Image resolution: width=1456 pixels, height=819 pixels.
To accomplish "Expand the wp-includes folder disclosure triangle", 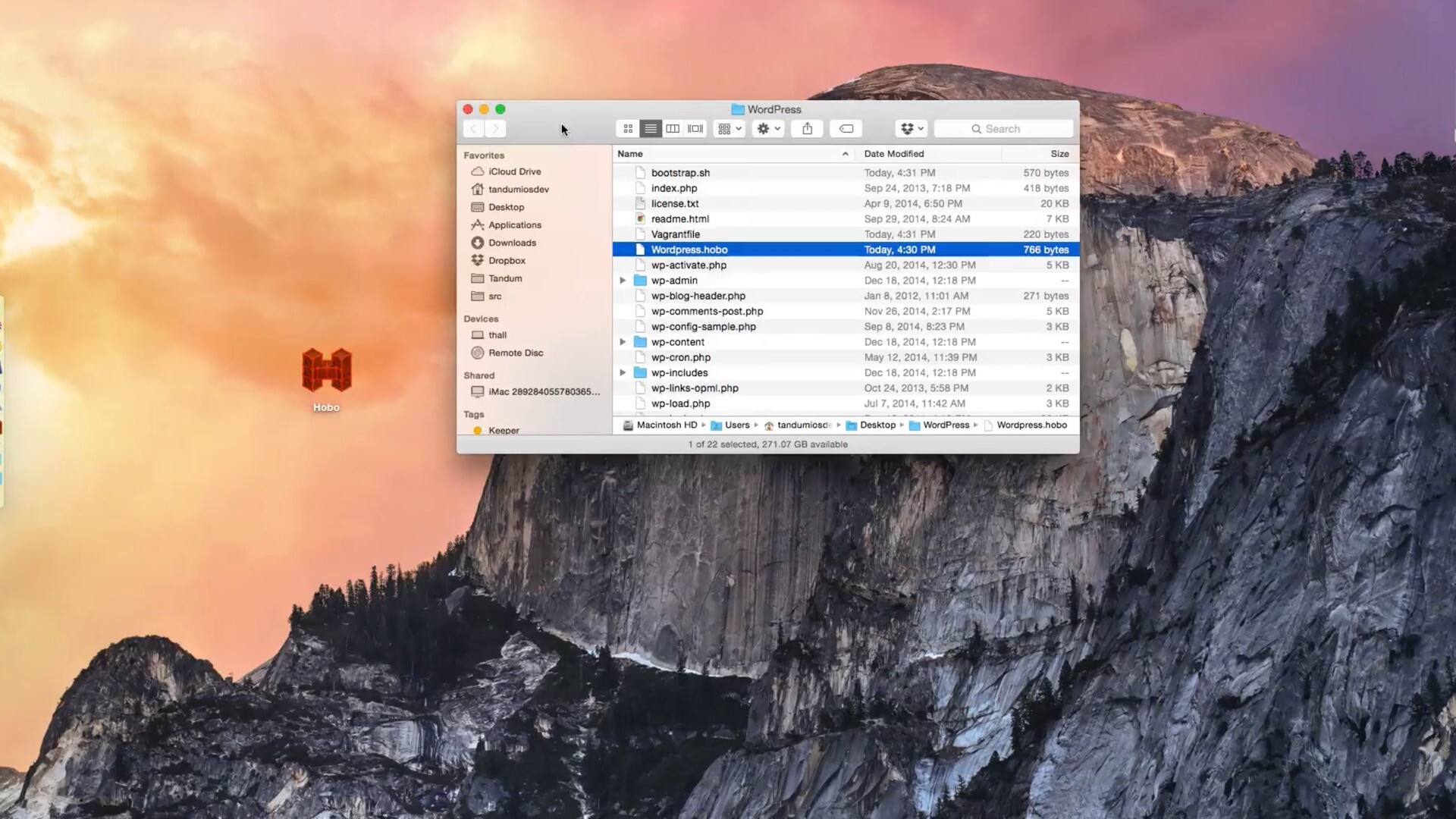I will pyautogui.click(x=623, y=373).
